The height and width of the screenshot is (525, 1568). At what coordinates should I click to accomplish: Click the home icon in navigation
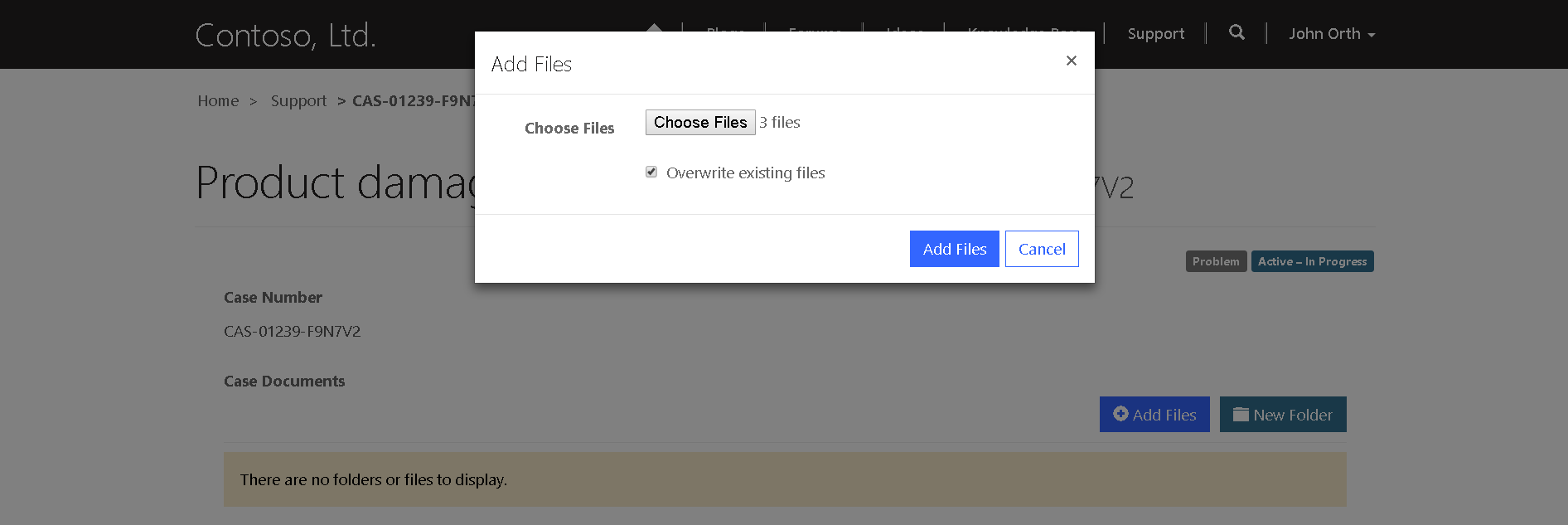[654, 27]
